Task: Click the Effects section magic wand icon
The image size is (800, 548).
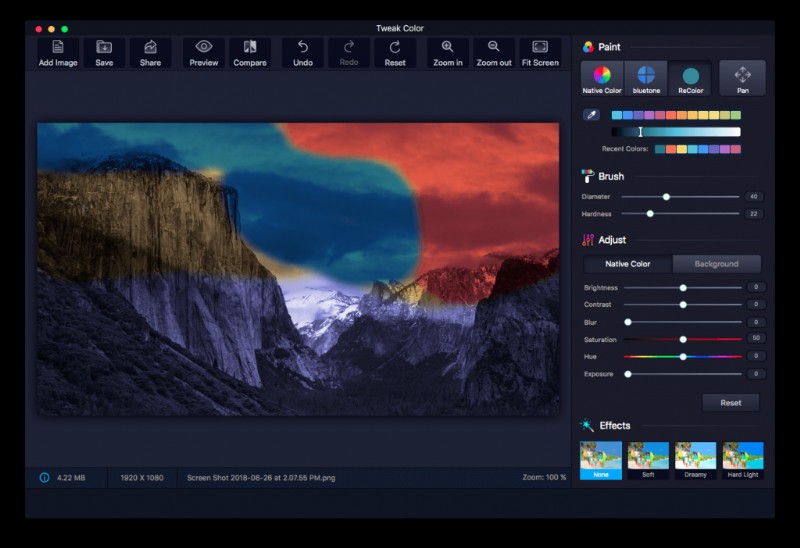Action: (587, 425)
